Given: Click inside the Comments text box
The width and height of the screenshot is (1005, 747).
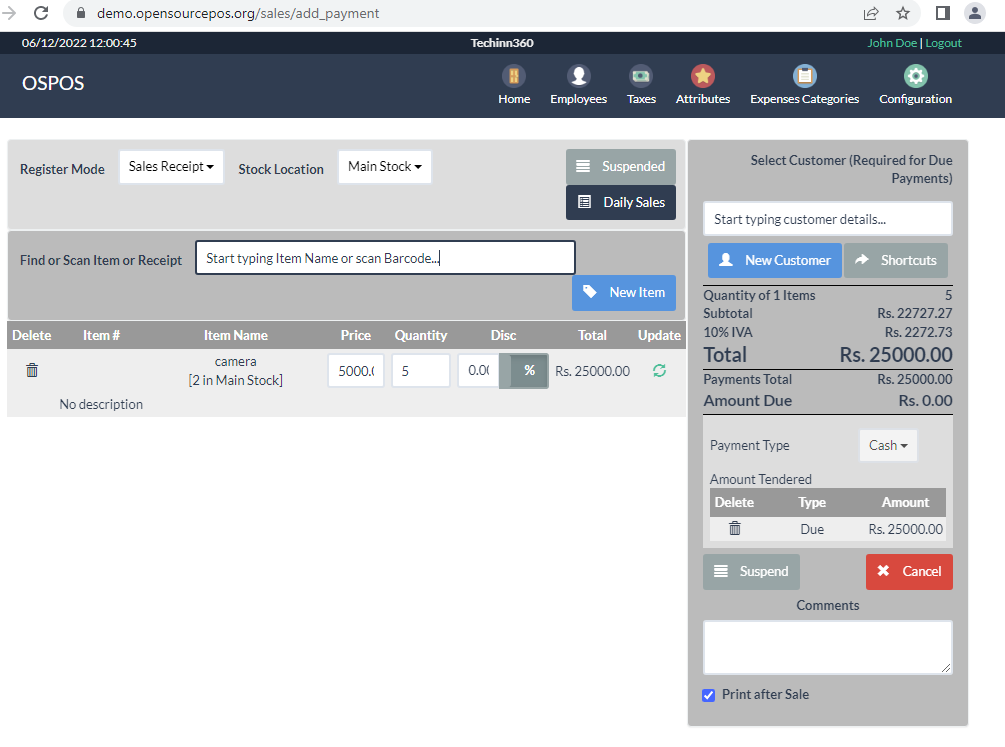Looking at the screenshot, I should pyautogui.click(x=827, y=646).
